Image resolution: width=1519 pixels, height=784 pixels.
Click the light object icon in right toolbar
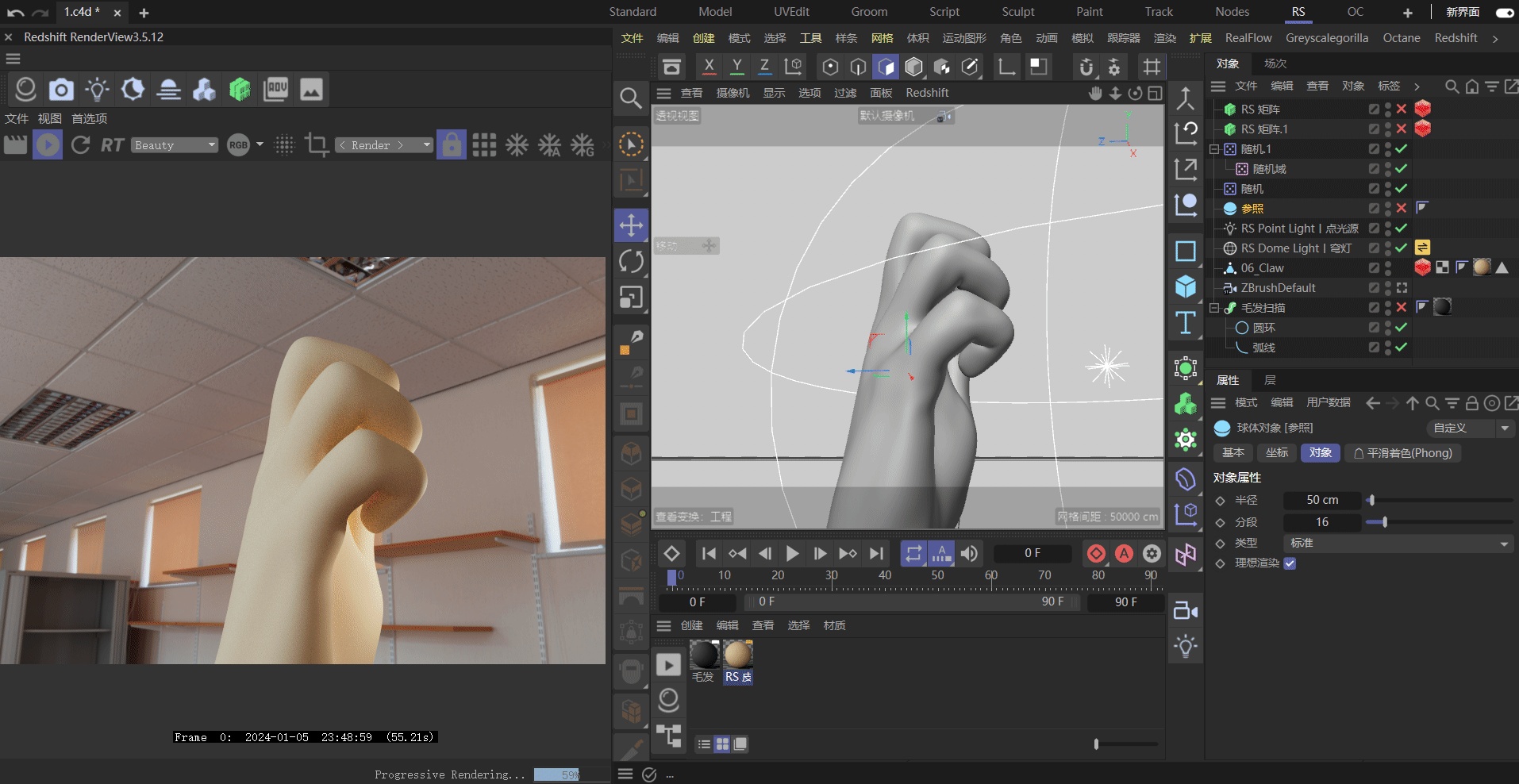tap(1186, 646)
